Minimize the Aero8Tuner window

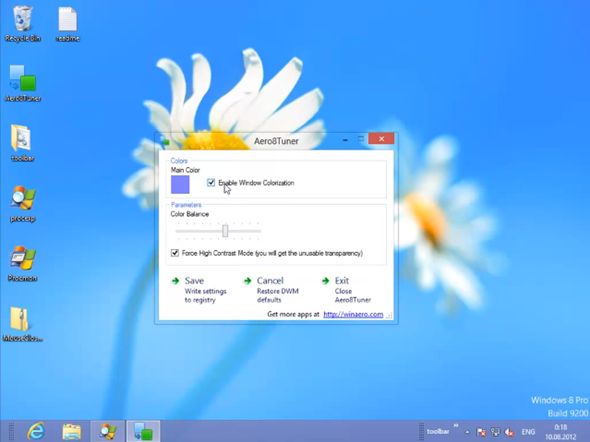click(345, 140)
